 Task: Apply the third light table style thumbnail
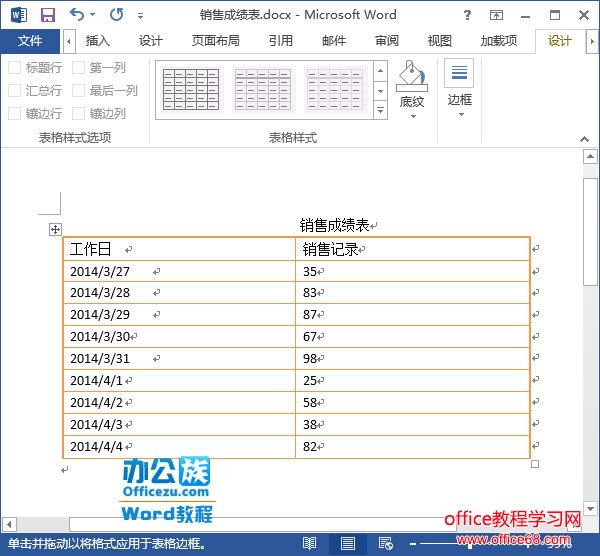tap(335, 90)
